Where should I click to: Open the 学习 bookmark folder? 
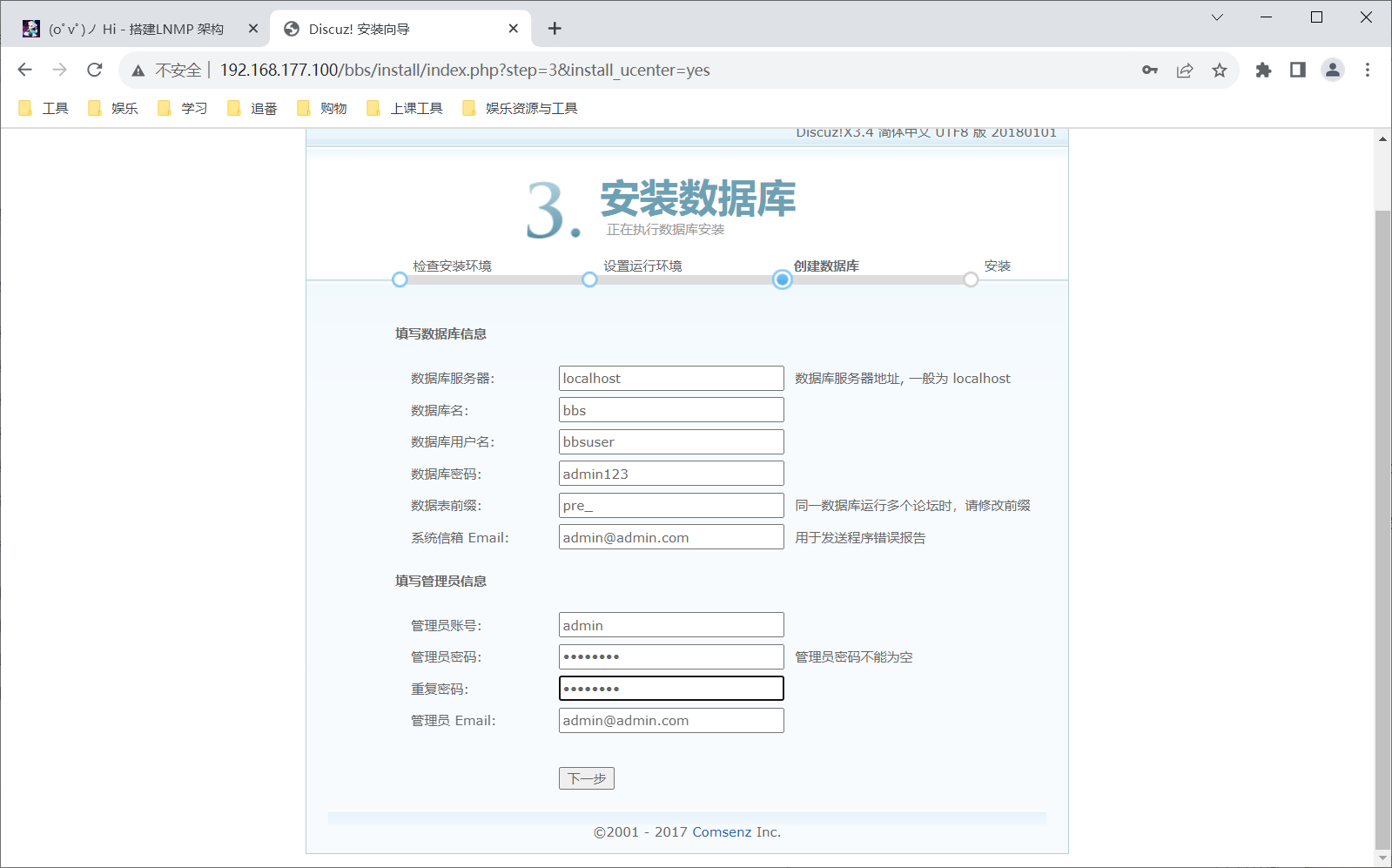pos(183,108)
